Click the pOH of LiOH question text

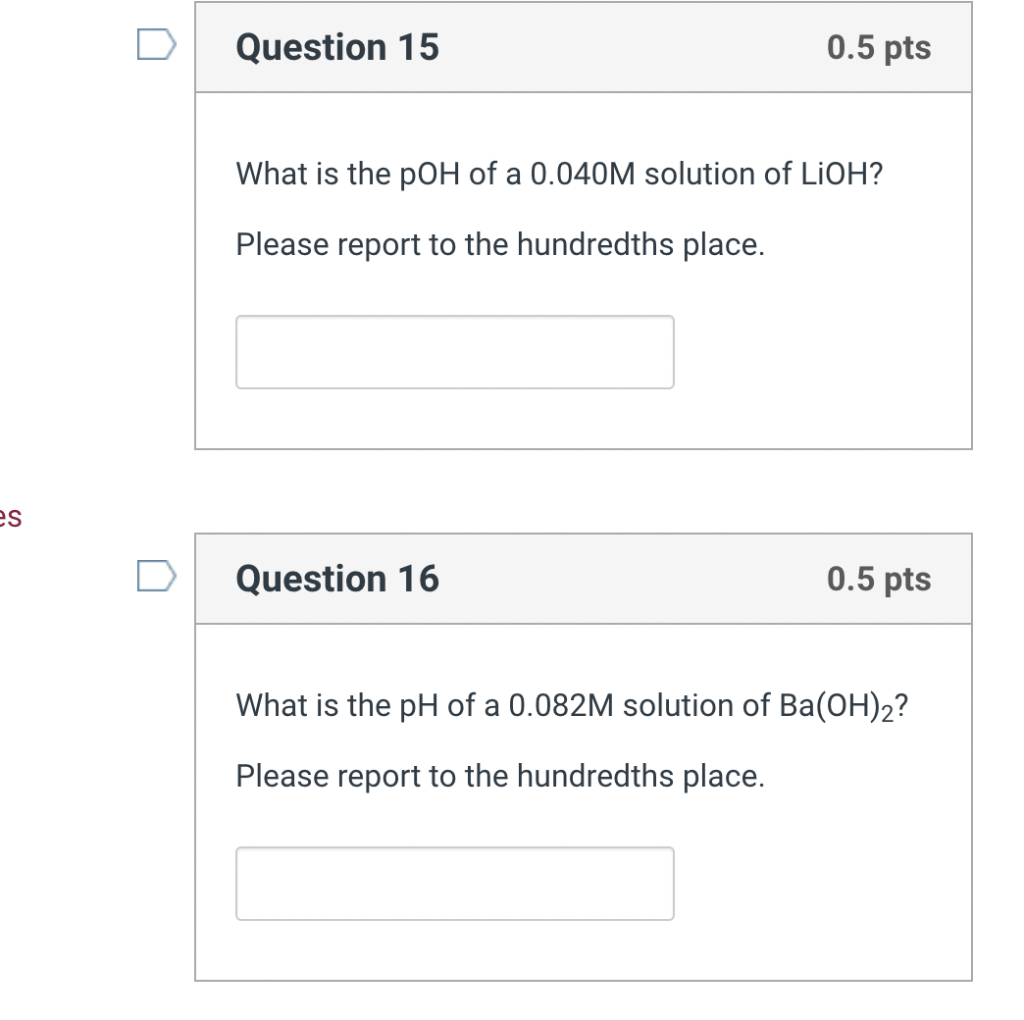(559, 174)
